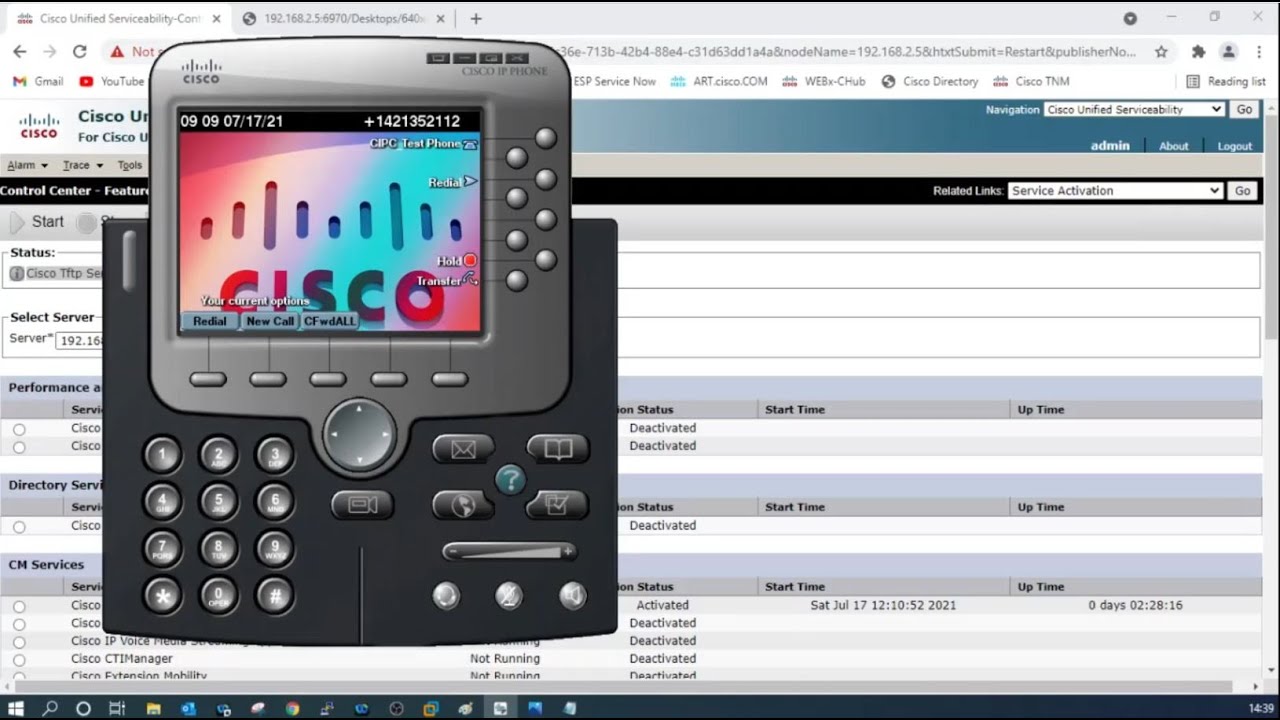Click the CFwdALL softkey on phone screen
Image resolution: width=1280 pixels, height=720 pixels.
tap(330, 321)
